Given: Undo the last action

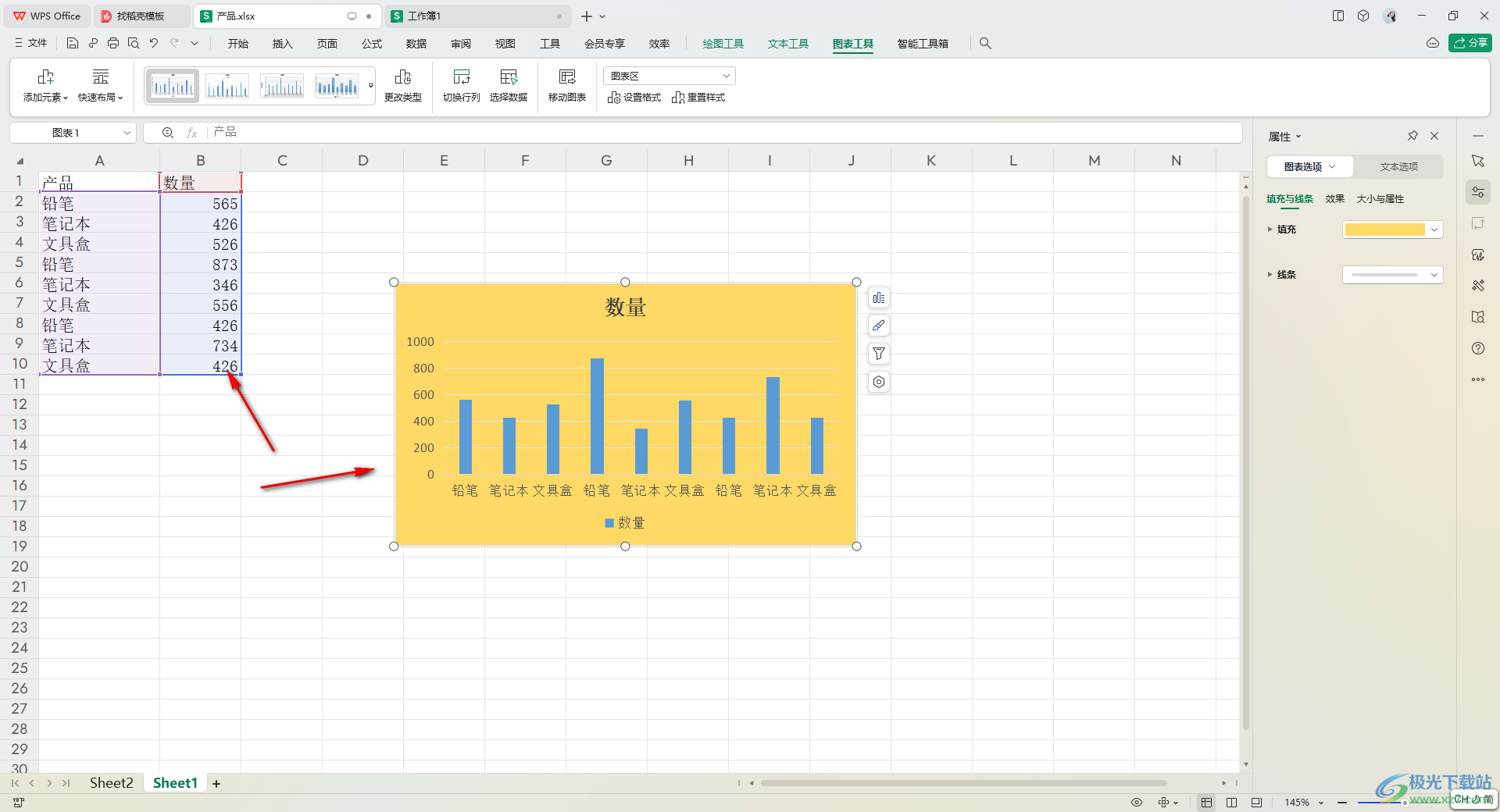Looking at the screenshot, I should [x=154, y=44].
